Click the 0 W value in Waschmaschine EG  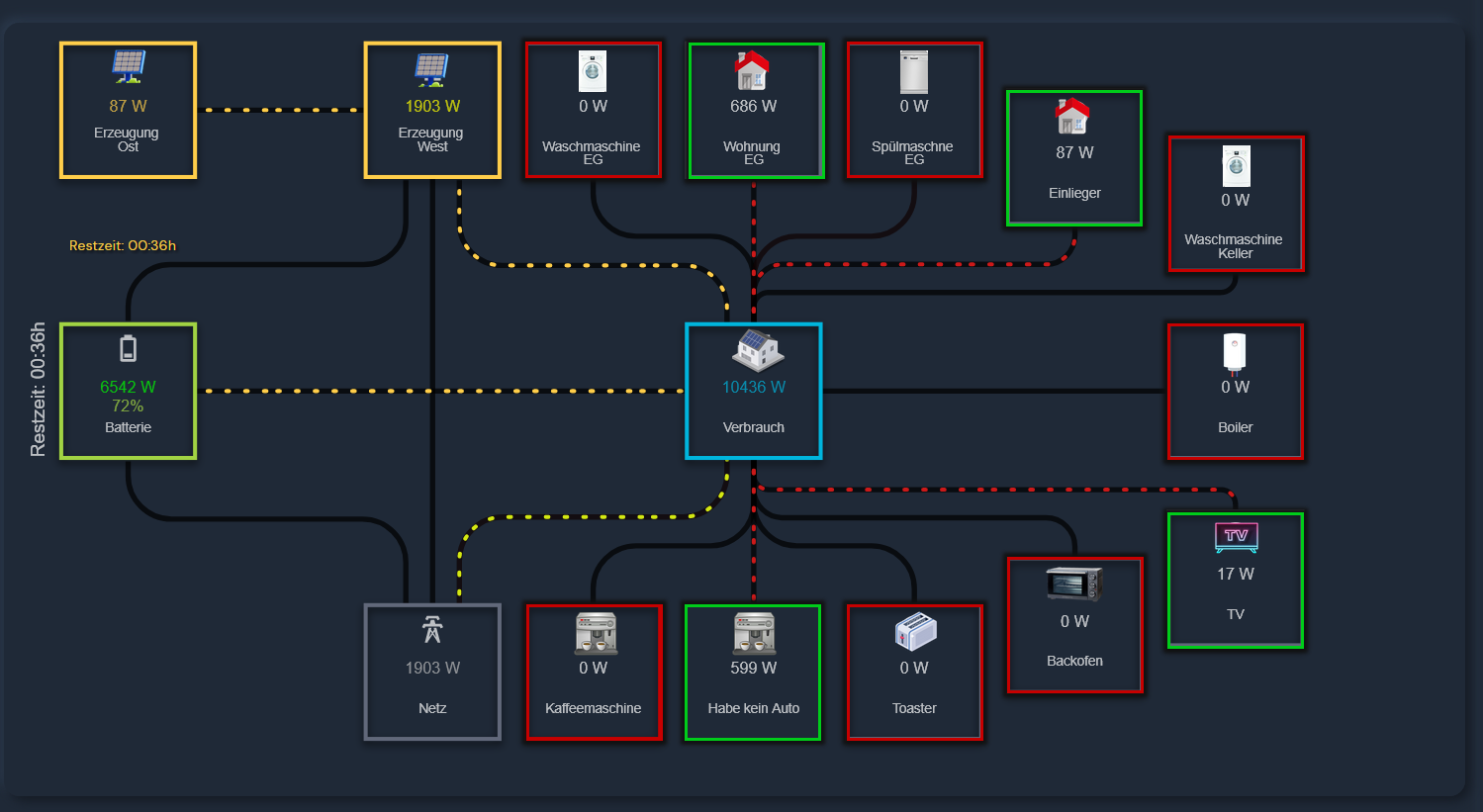click(593, 106)
